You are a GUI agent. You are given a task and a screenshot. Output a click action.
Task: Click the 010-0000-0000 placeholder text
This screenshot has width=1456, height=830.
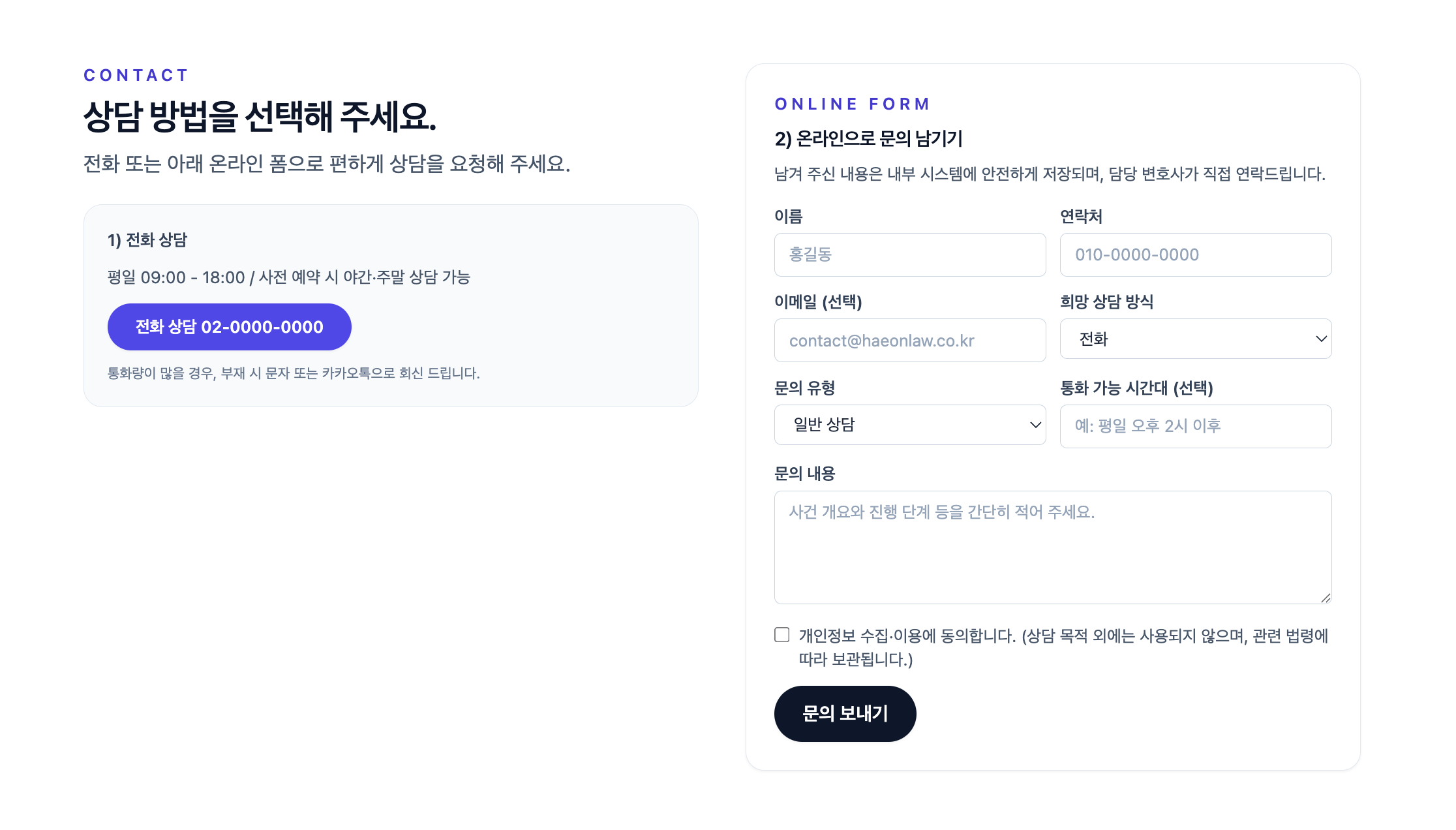pos(1138,254)
